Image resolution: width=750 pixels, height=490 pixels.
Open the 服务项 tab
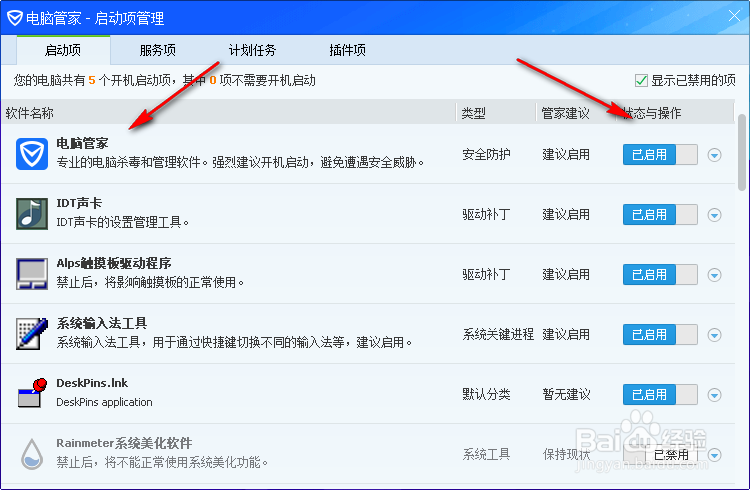tap(157, 50)
